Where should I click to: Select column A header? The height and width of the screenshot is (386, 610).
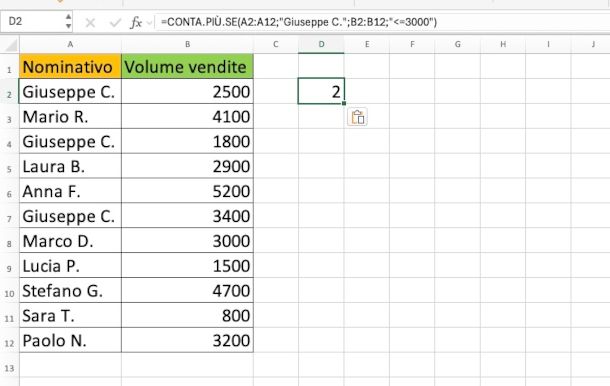pyautogui.click(x=70, y=44)
